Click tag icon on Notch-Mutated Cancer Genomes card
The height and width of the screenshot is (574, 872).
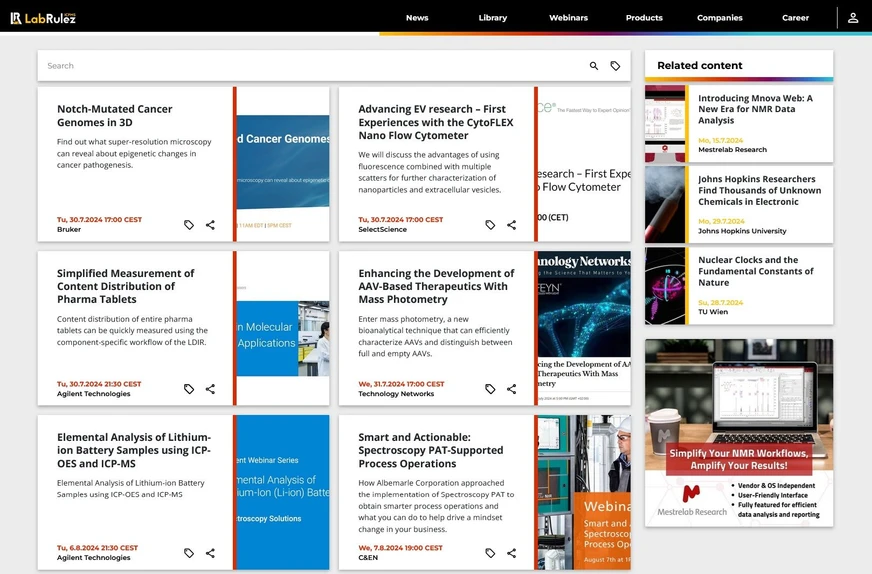[189, 225]
